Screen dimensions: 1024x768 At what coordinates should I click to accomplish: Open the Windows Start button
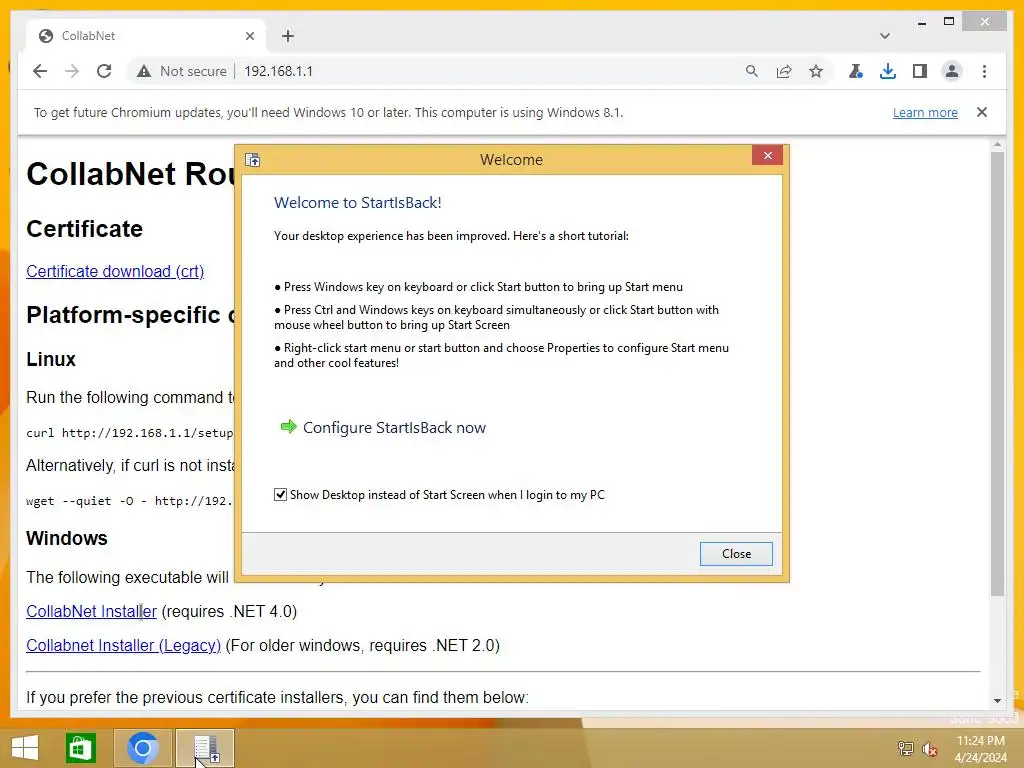point(25,748)
